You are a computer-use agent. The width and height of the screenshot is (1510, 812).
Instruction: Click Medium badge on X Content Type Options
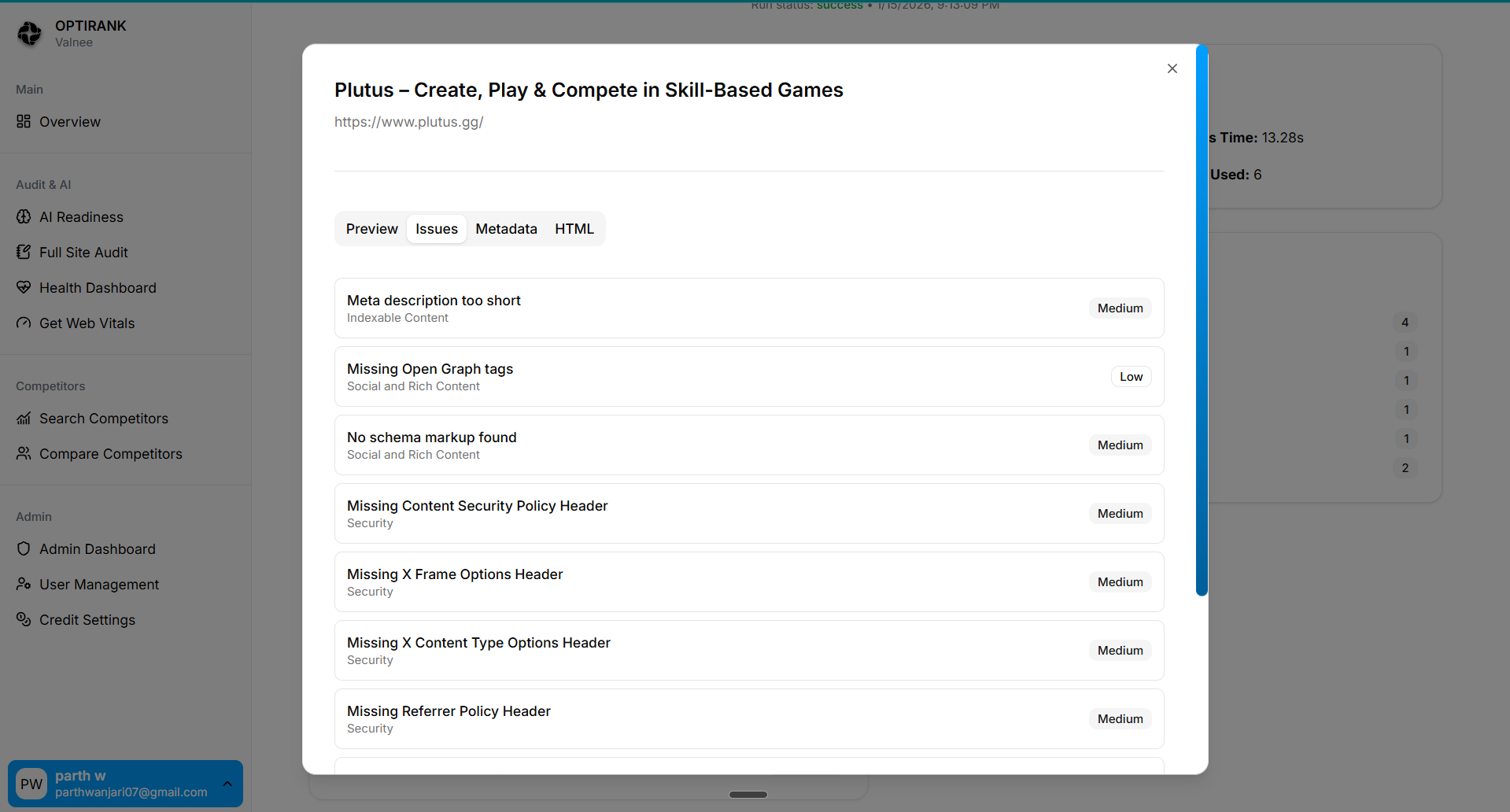tap(1121, 651)
